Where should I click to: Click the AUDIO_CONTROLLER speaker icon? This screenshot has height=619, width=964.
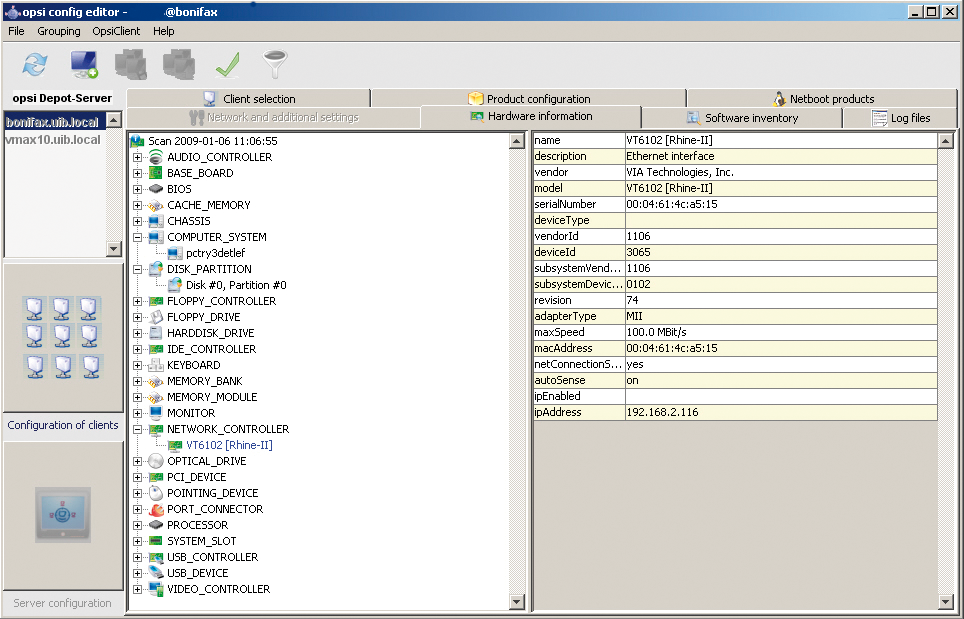pyautogui.click(x=156, y=157)
